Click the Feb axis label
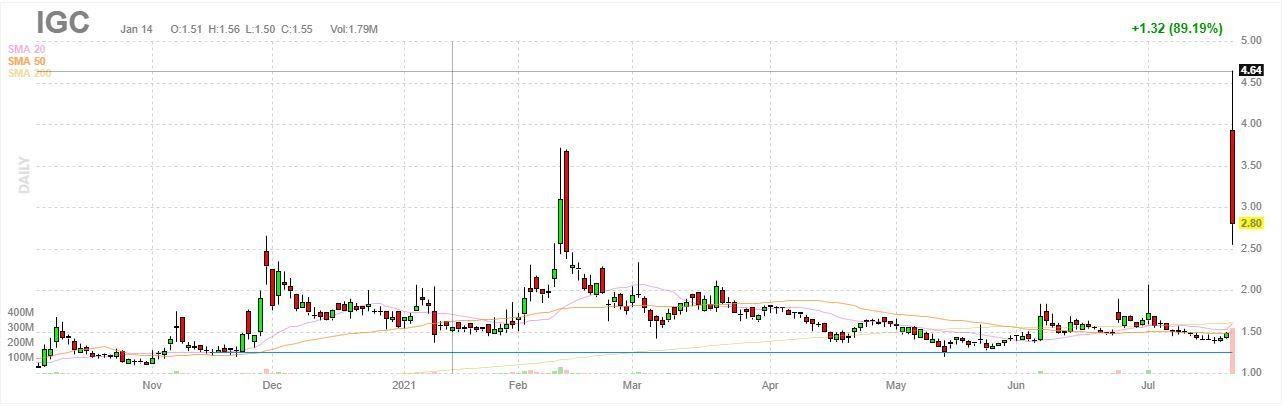1283x407 pixels. click(x=517, y=385)
